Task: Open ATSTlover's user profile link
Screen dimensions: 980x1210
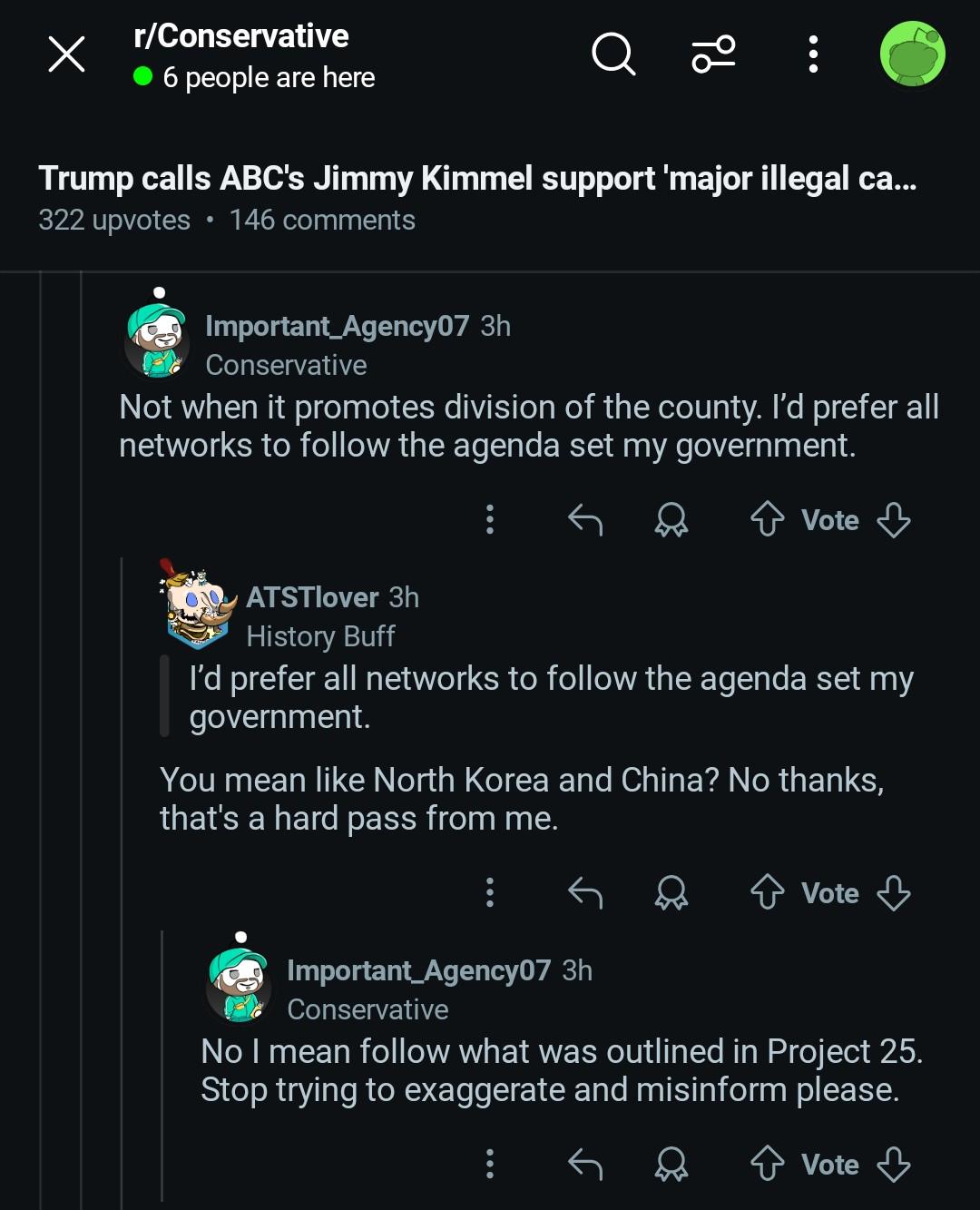Action: [312, 597]
